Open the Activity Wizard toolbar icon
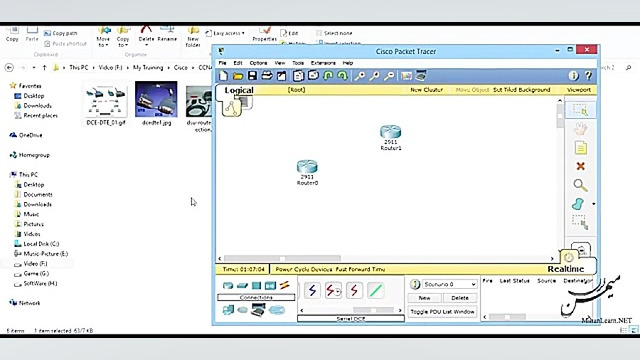The height and width of the screenshot is (360, 640). point(282,76)
